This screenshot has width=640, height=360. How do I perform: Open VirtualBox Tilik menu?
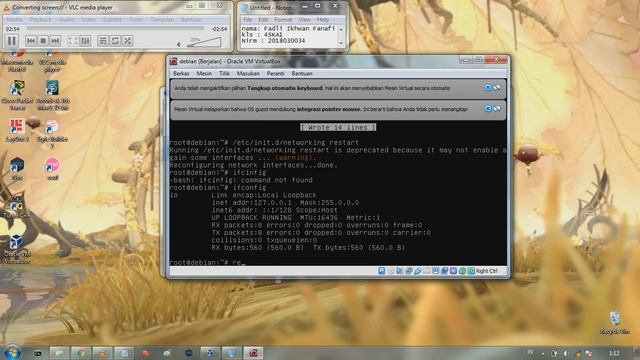[x=224, y=73]
